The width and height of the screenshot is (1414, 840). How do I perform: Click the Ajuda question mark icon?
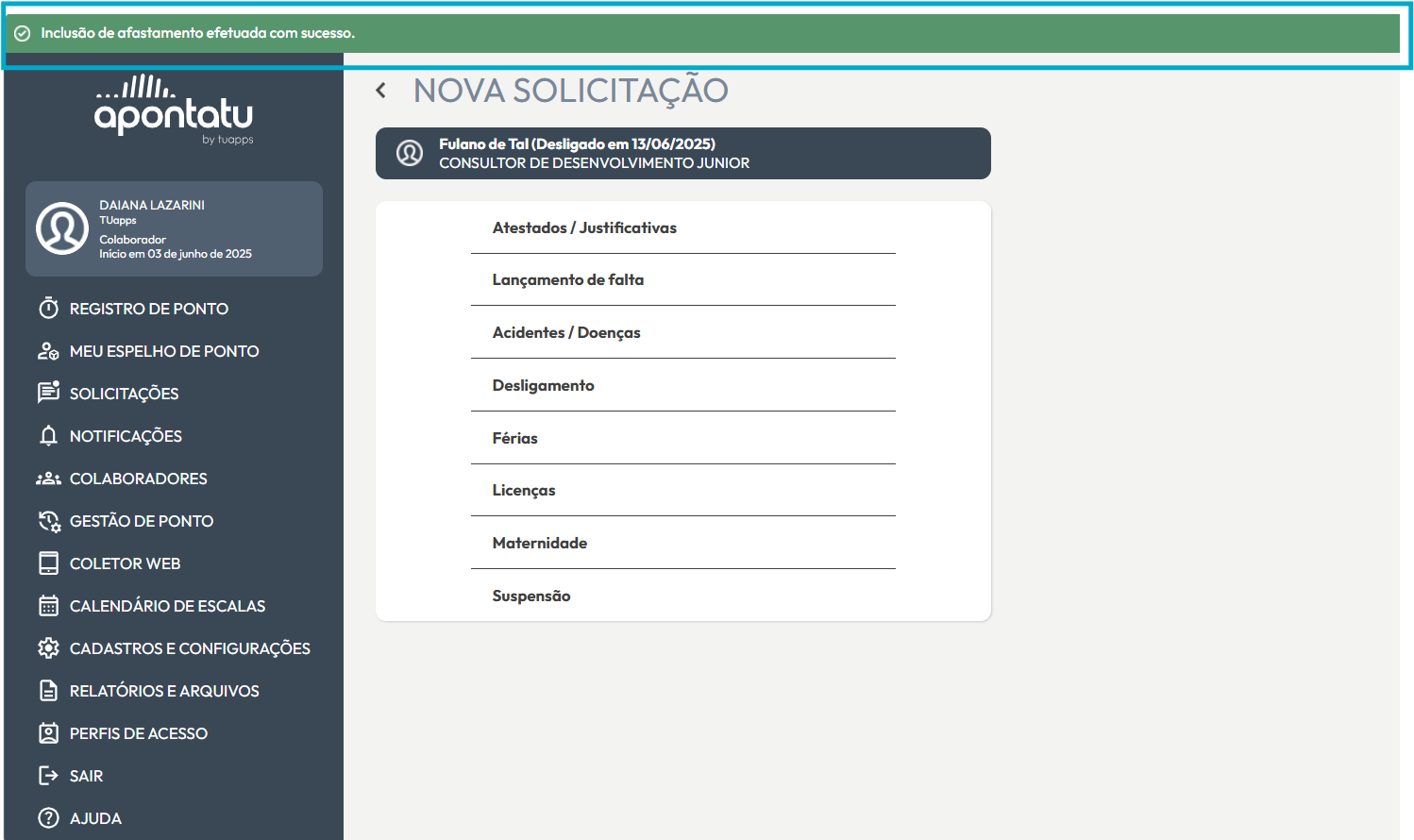point(48,818)
